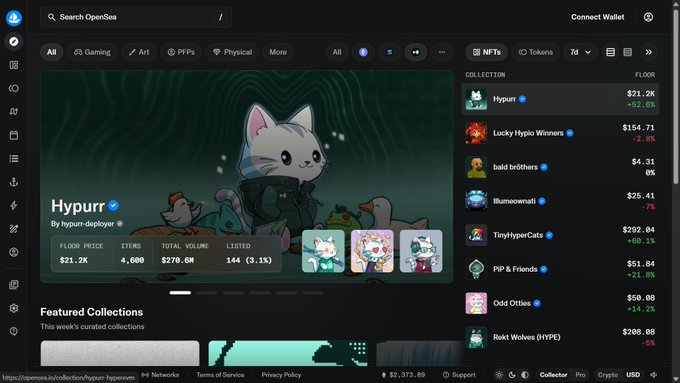Open Odd Otties collection row
680x383 pixels.
click(x=560, y=304)
